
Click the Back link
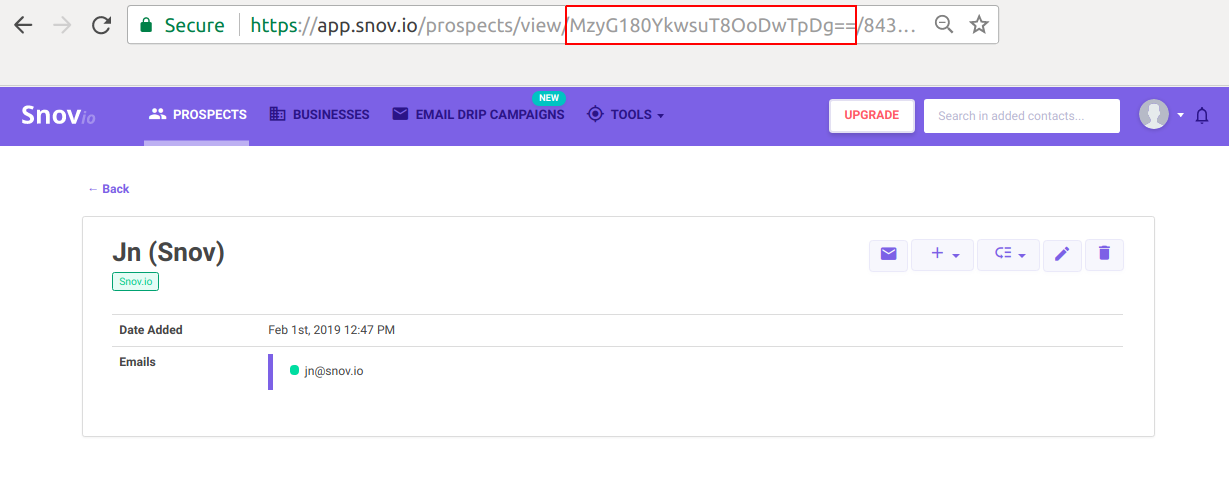pyautogui.click(x=108, y=189)
